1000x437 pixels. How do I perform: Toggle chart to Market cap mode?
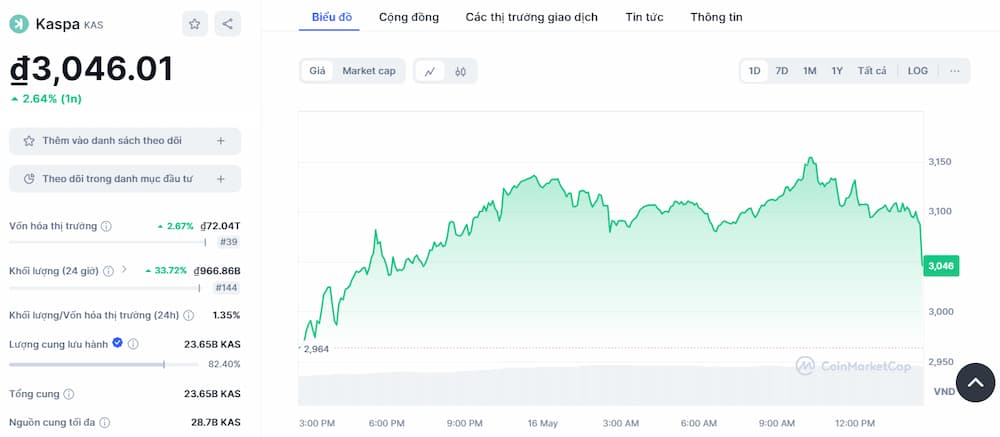(369, 71)
